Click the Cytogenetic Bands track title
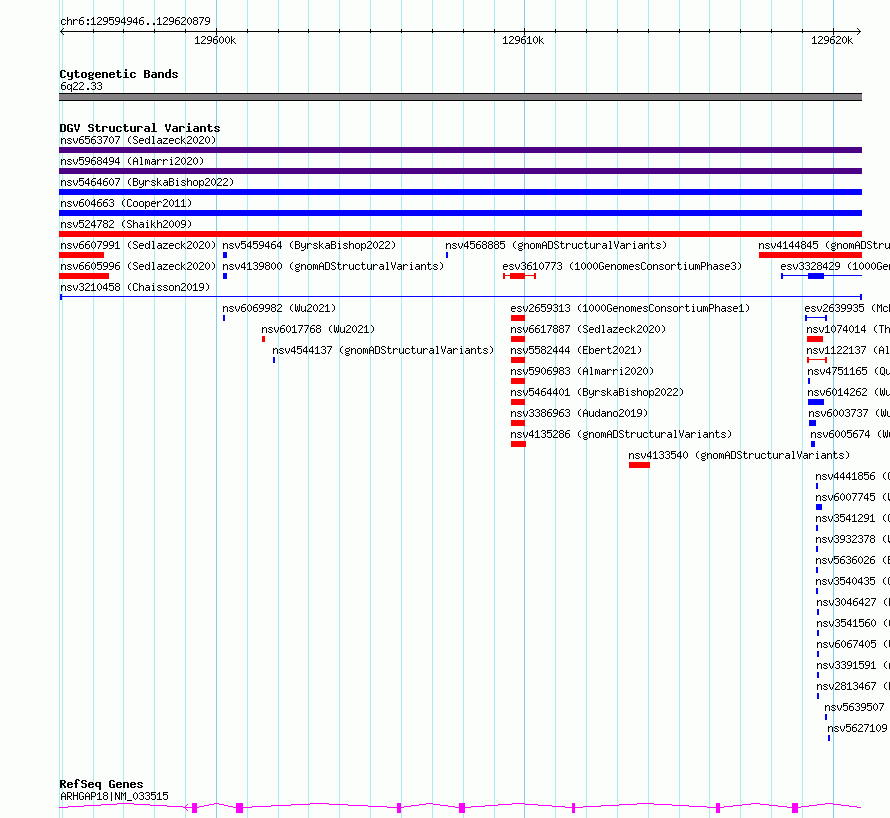 119,74
